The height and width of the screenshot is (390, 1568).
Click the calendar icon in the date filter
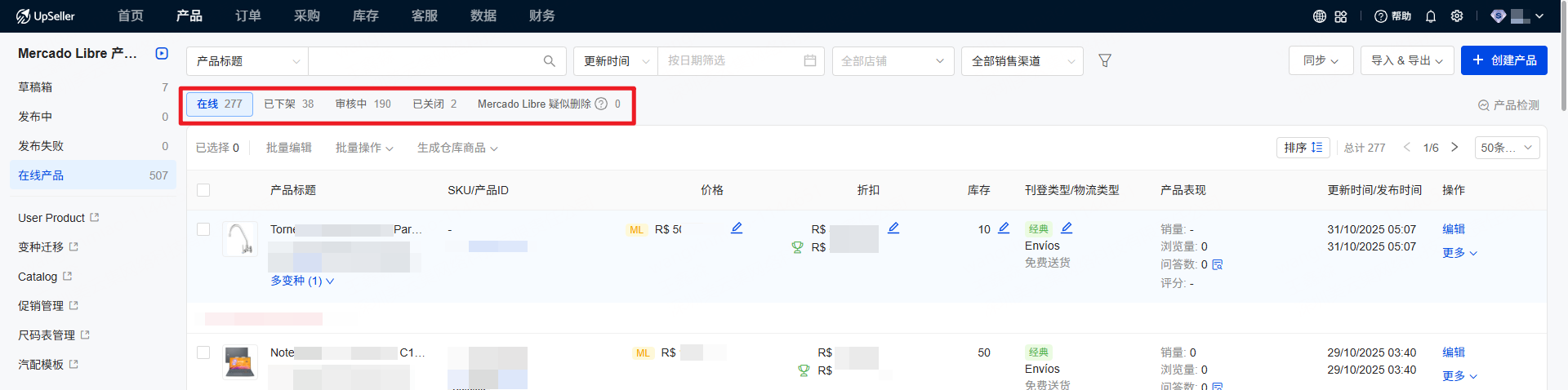[x=810, y=60]
